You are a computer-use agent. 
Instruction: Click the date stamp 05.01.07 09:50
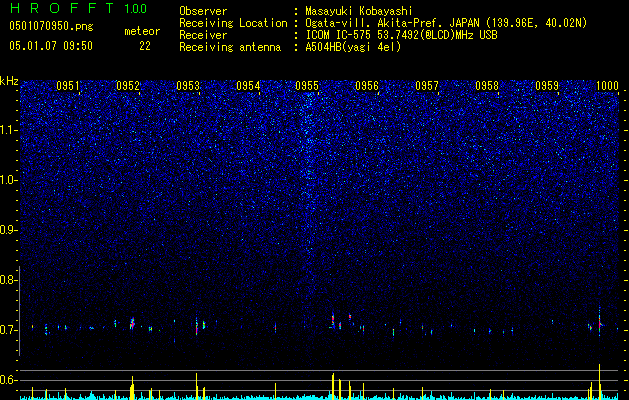pos(51,46)
